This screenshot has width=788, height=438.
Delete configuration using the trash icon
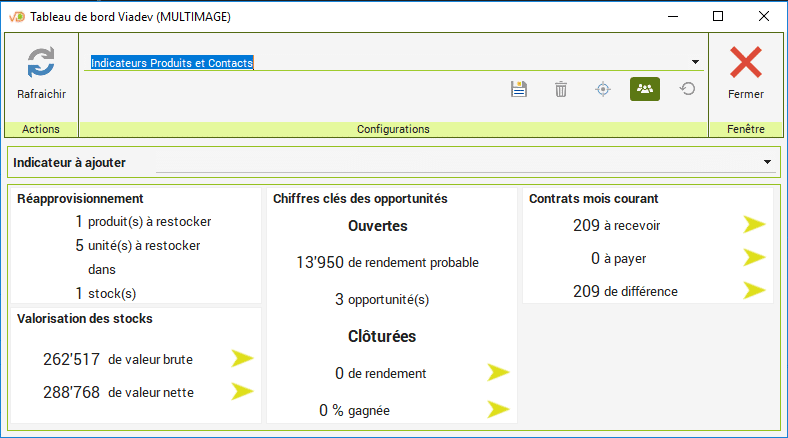(561, 89)
